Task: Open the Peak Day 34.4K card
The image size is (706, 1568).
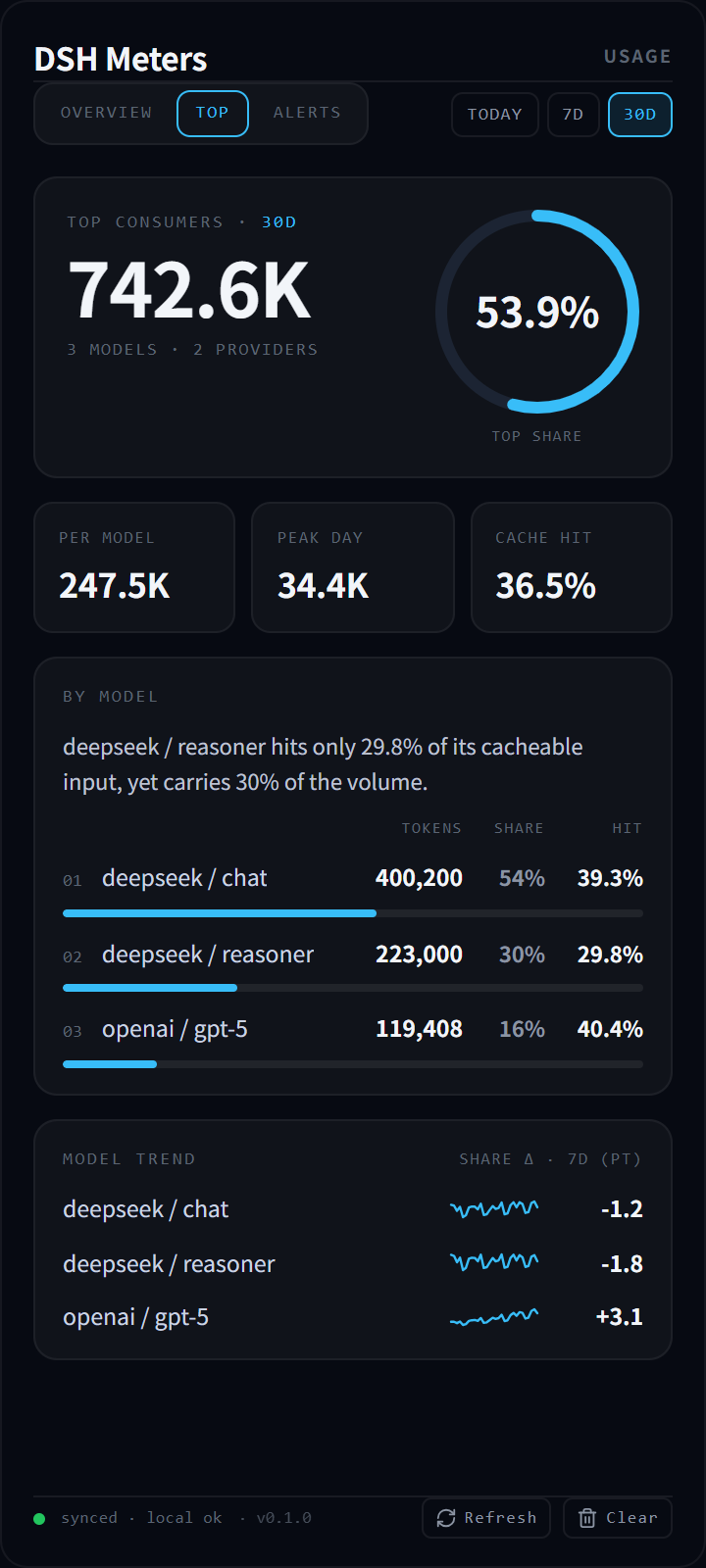Action: pos(353,567)
